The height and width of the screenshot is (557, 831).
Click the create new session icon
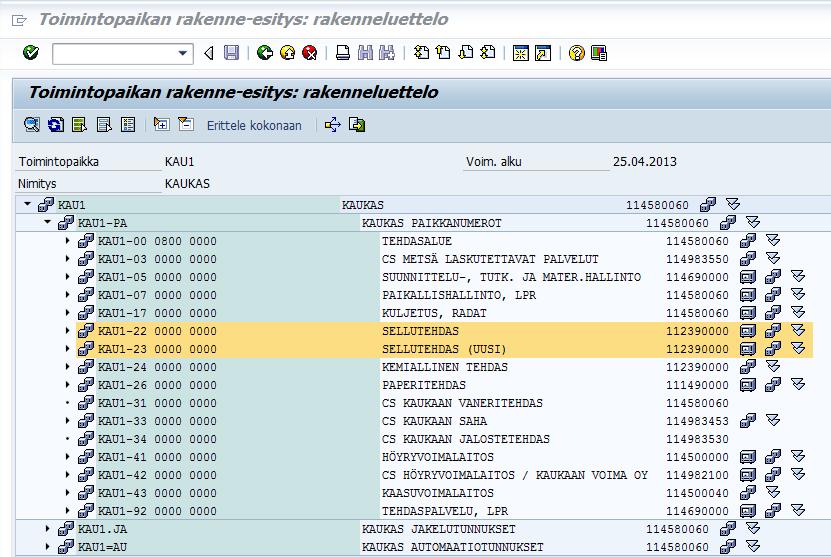click(521, 53)
